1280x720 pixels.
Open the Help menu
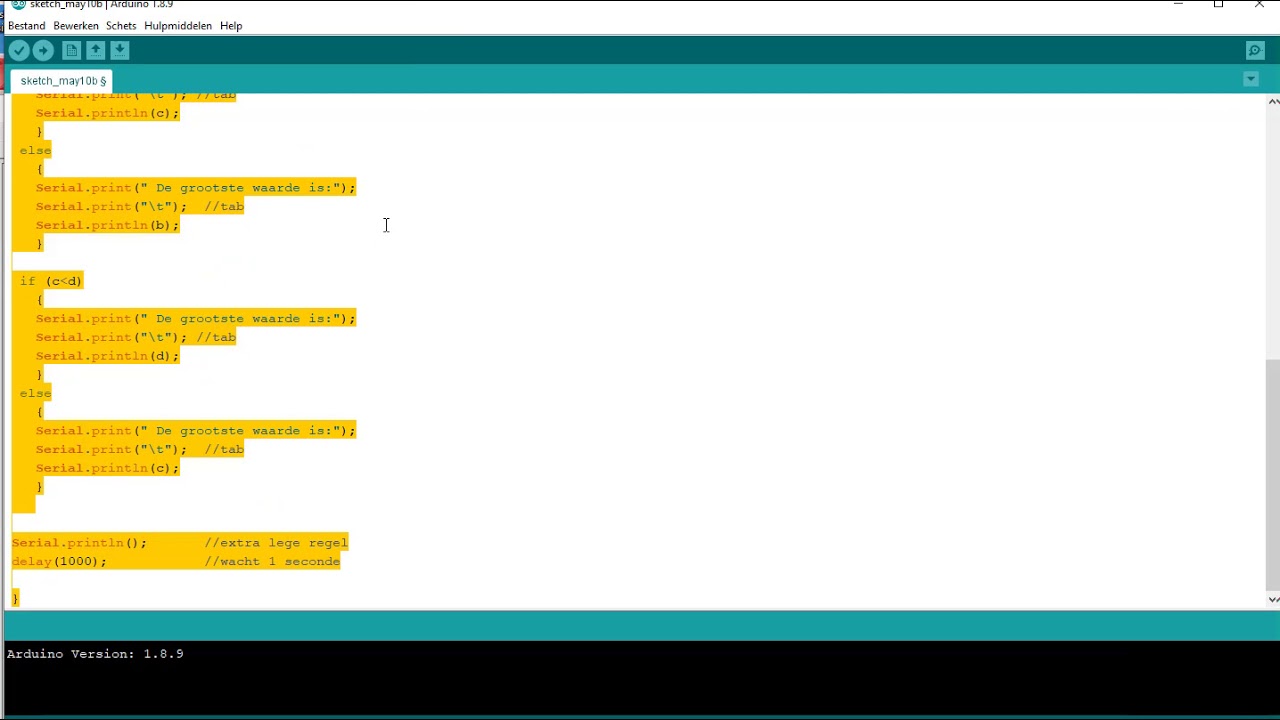pyautogui.click(x=231, y=25)
